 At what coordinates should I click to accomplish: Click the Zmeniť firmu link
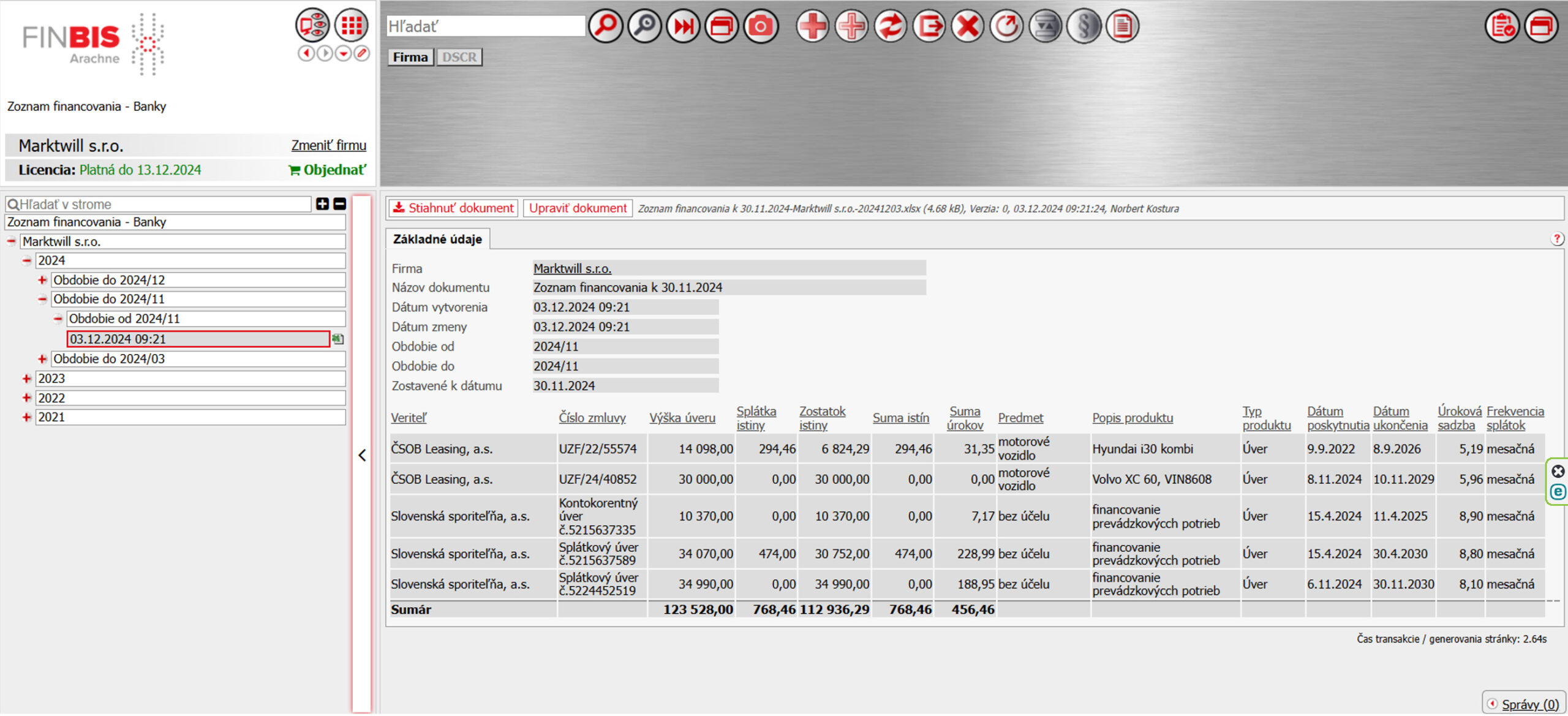click(328, 146)
